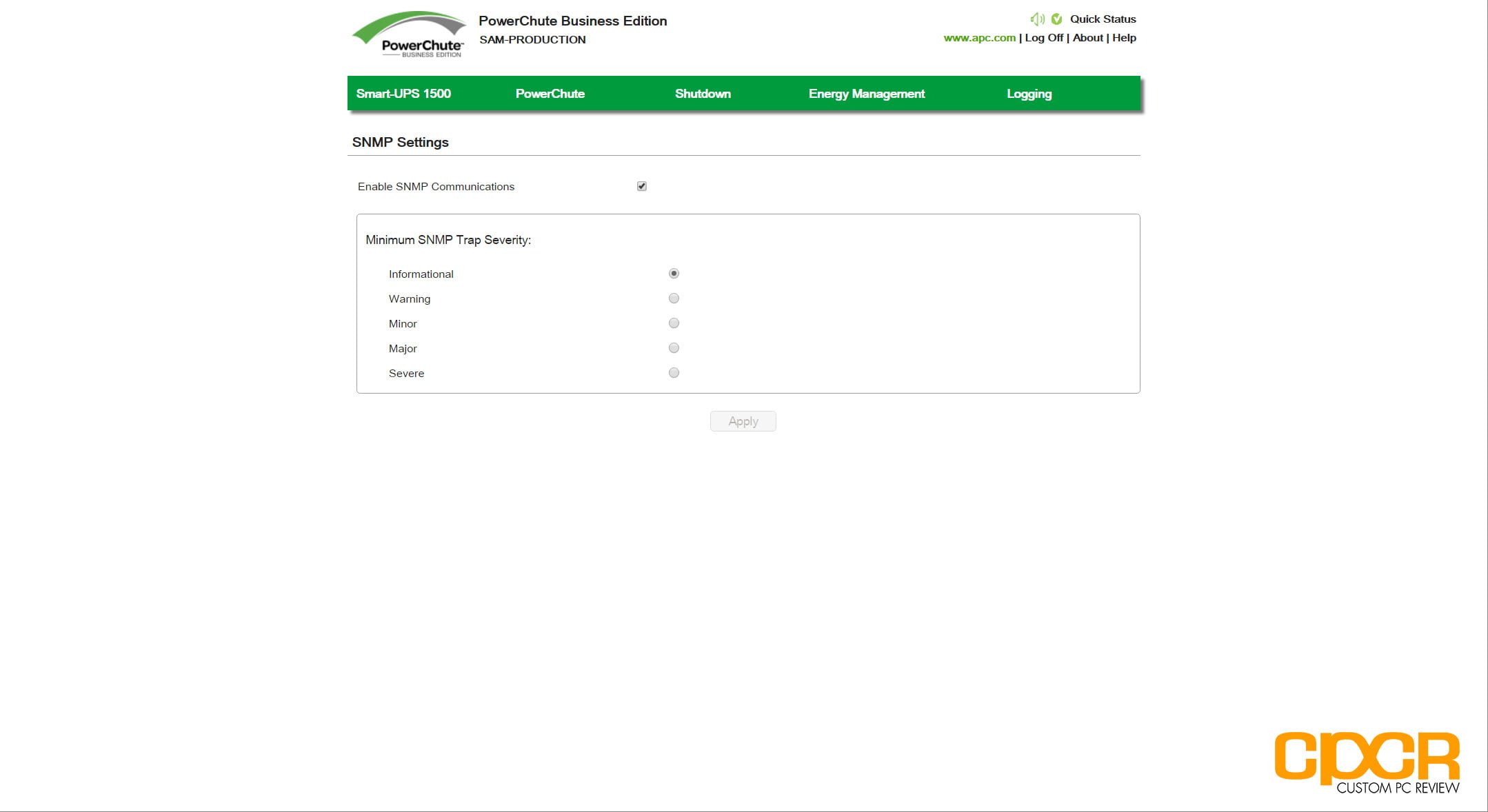
Task: Select the Minor severity radio button
Action: 674,323
